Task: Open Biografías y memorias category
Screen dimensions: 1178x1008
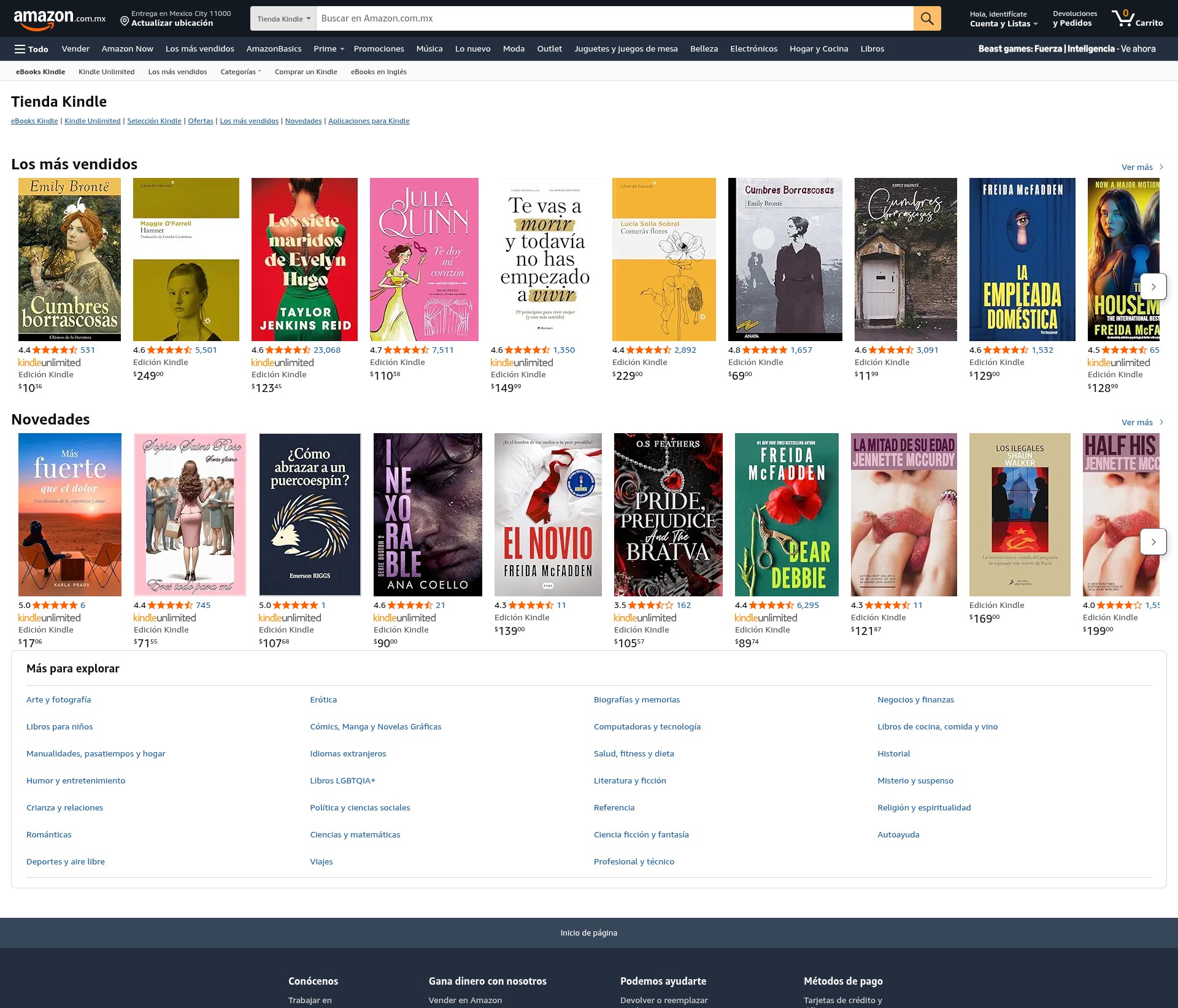Action: tap(637, 699)
